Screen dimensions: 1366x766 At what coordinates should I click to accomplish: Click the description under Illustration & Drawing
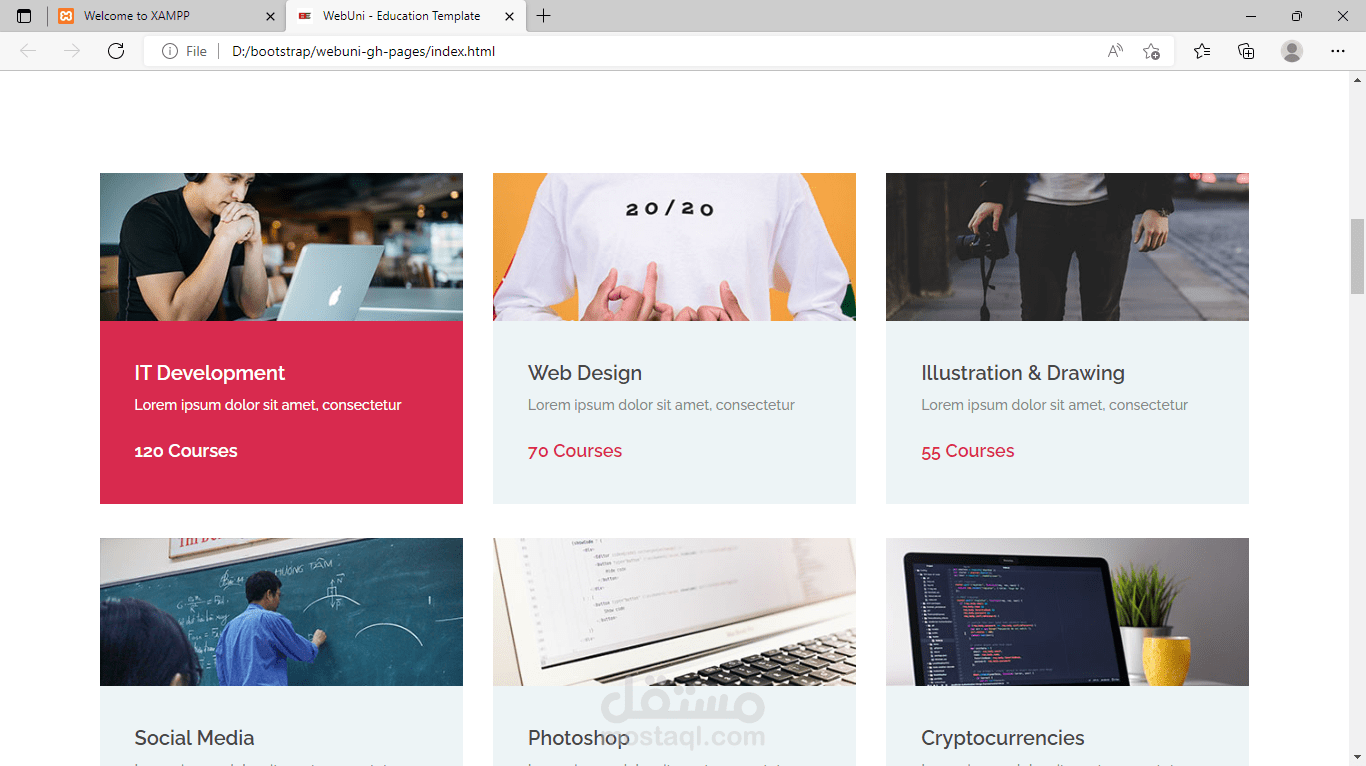(1054, 405)
